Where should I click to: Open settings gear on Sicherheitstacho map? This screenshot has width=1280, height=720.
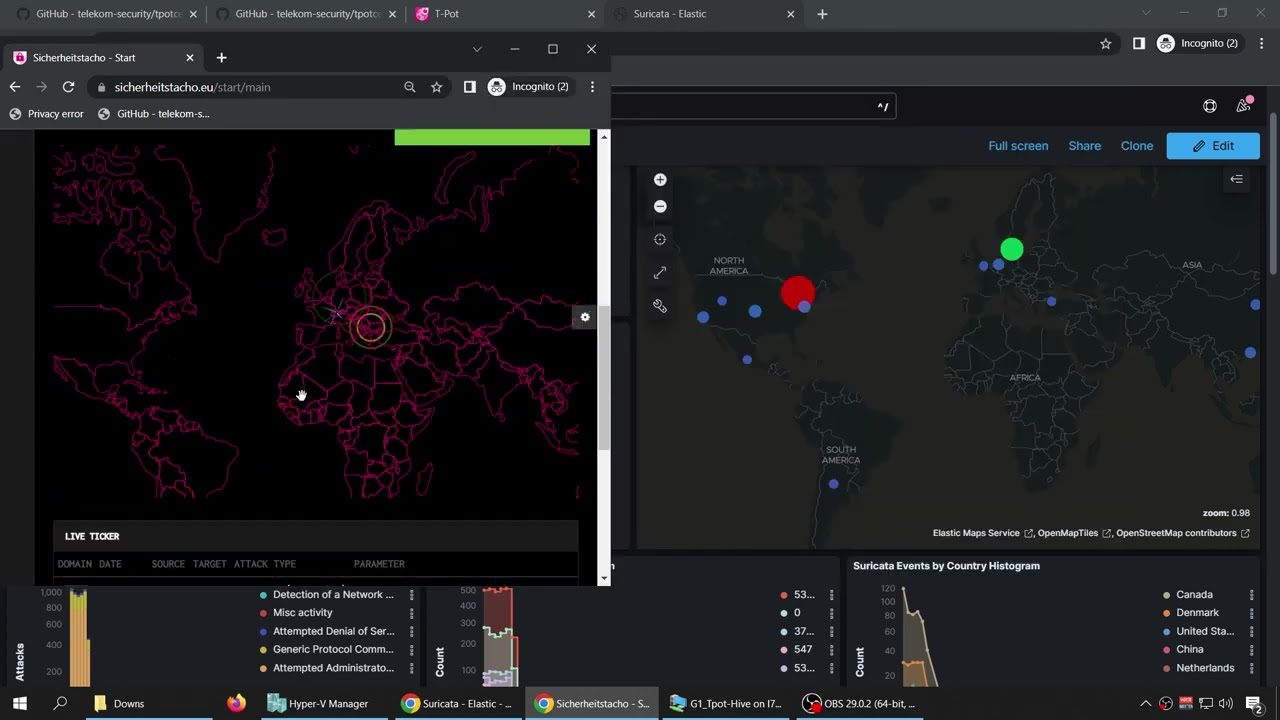pyautogui.click(x=585, y=317)
